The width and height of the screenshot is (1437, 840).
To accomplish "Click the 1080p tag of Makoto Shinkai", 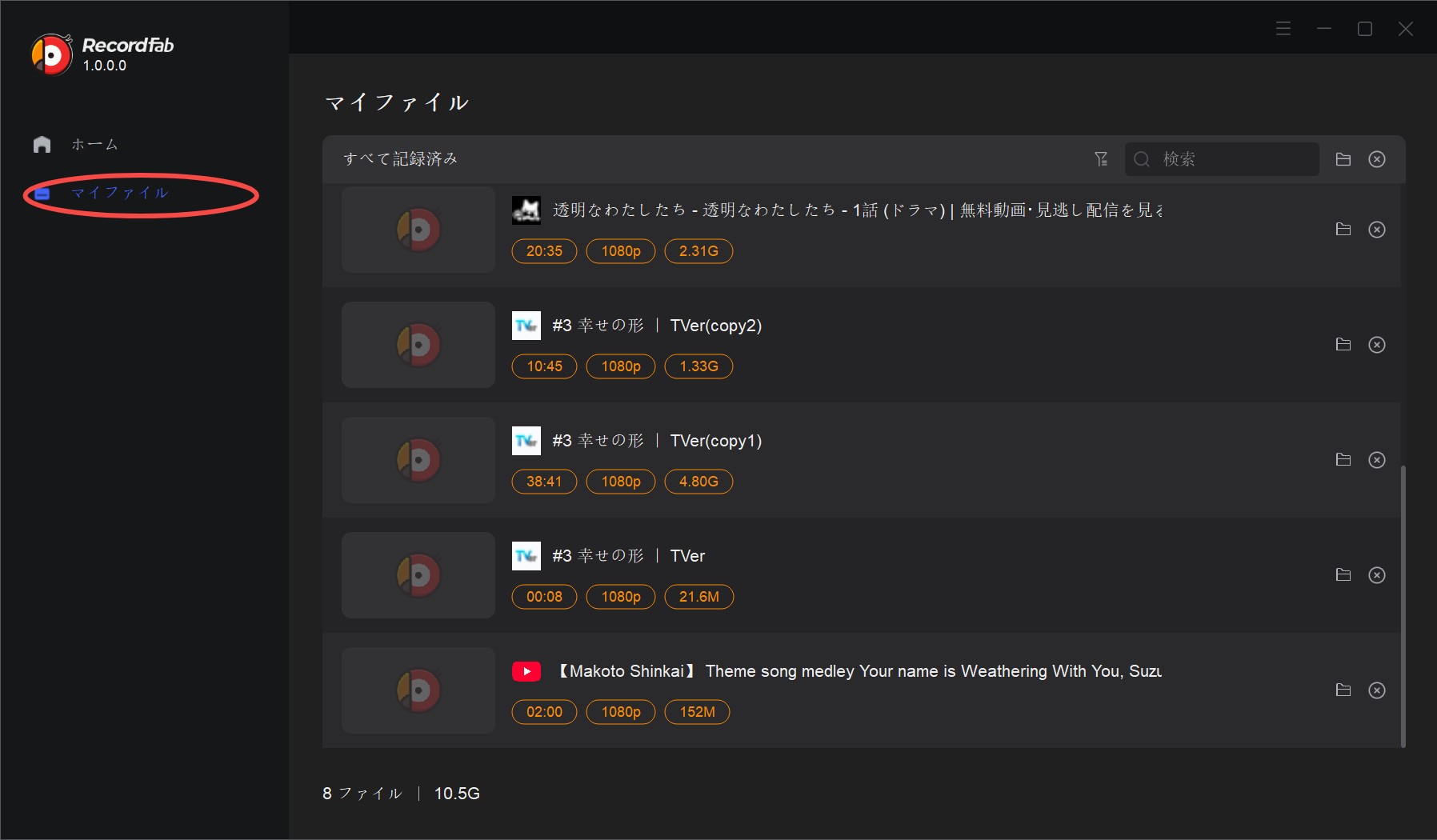I will 621,712.
